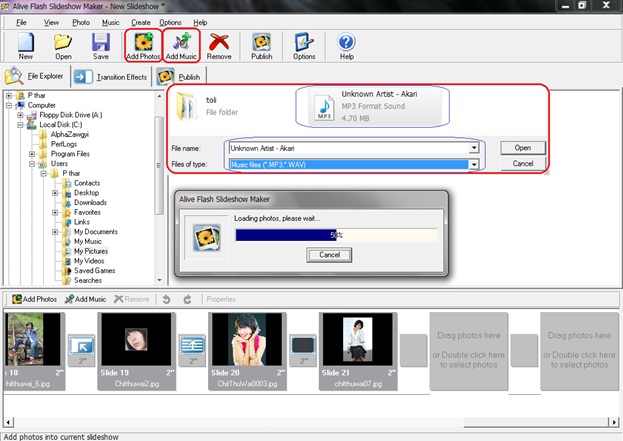Click the slide strip scroll-right arrow
This screenshot has height=441, width=623.
pyautogui.click(x=614, y=422)
